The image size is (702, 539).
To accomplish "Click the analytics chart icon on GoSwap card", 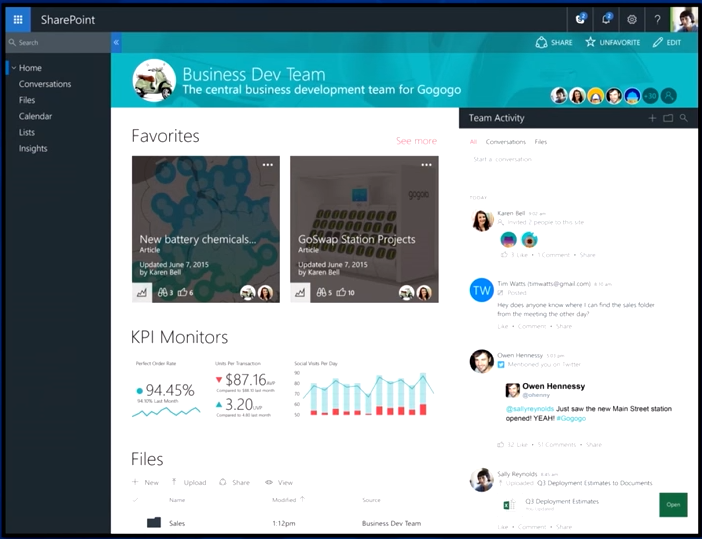I will click(x=300, y=293).
